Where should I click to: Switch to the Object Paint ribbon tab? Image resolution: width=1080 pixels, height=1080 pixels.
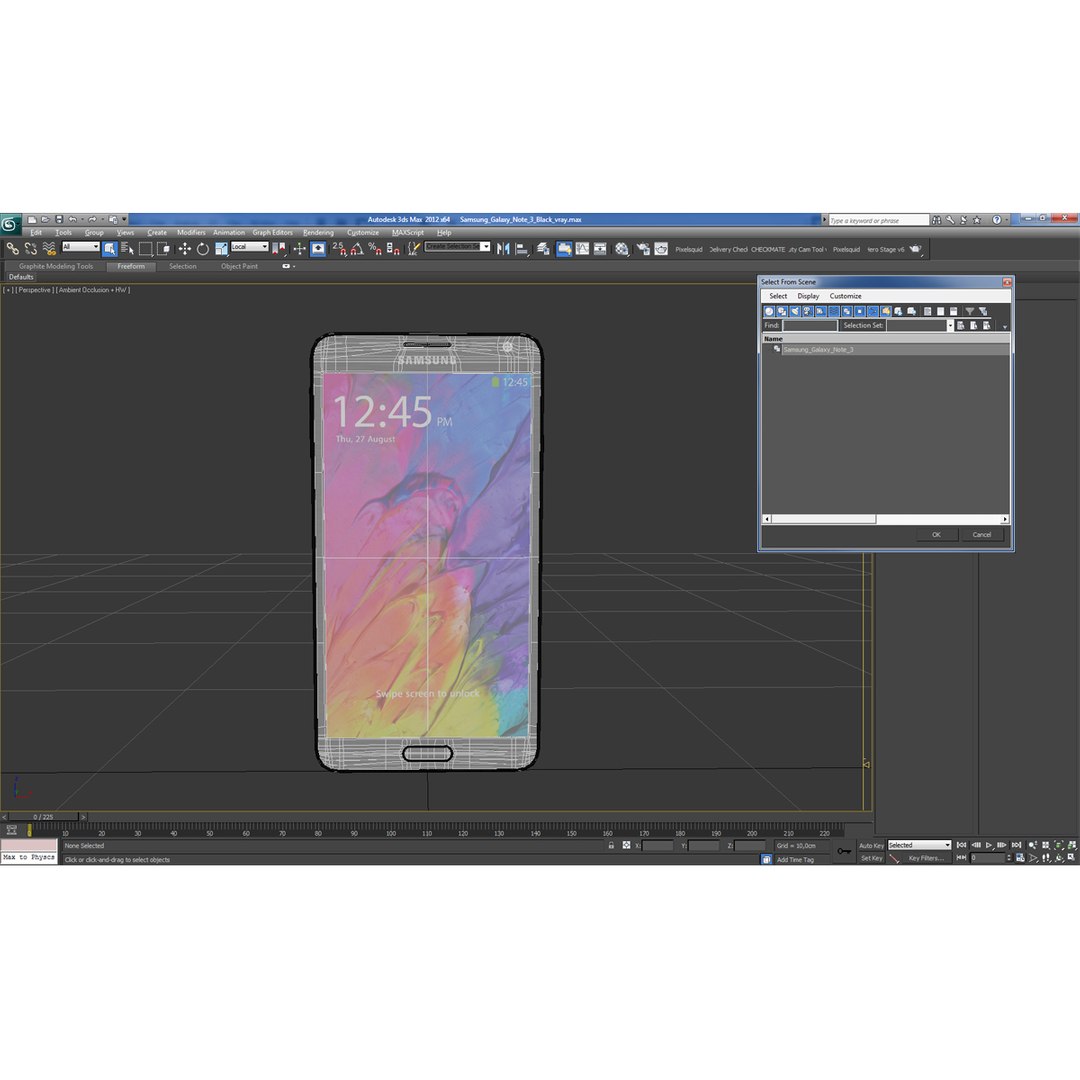click(239, 266)
